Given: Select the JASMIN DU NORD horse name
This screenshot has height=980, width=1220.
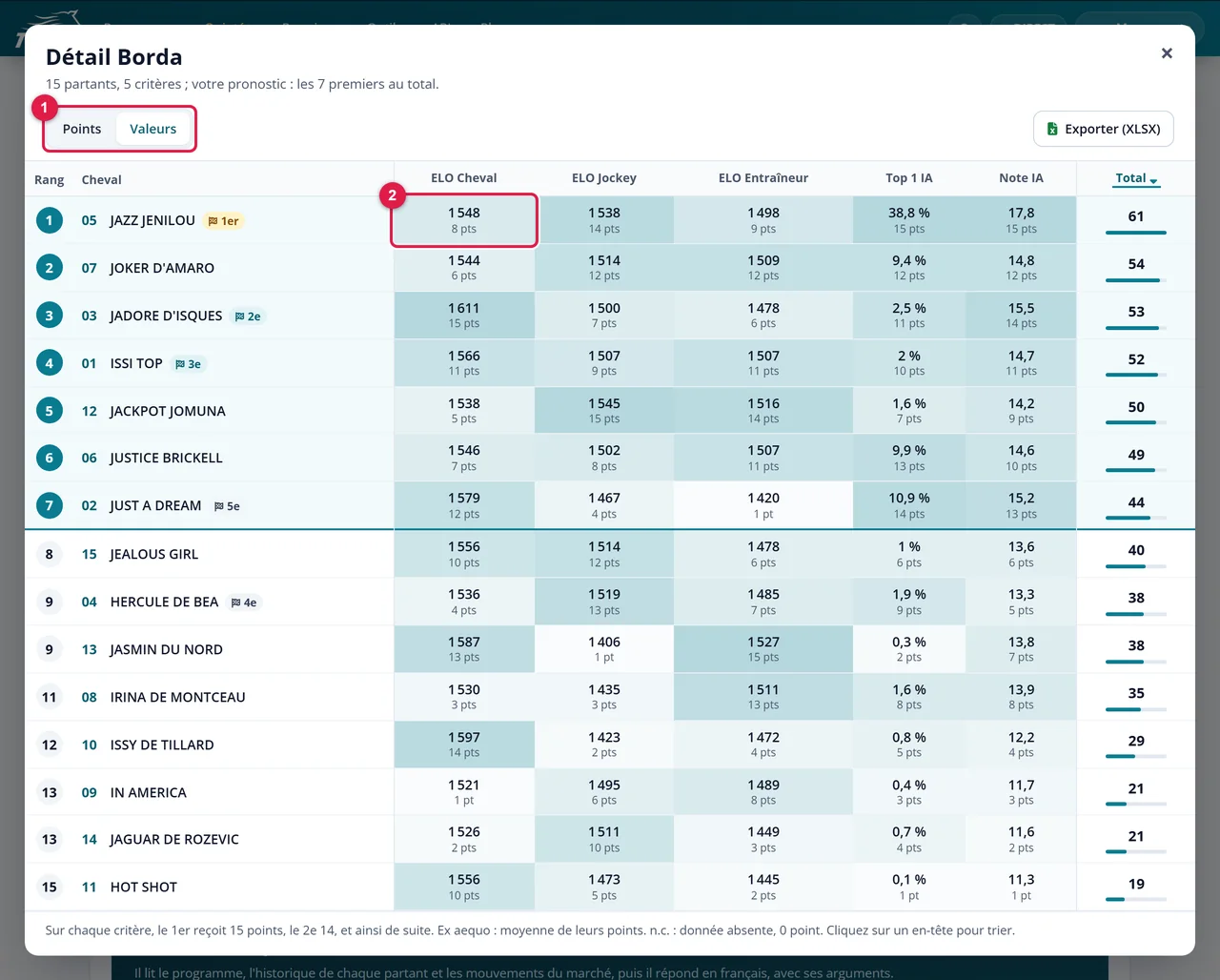Looking at the screenshot, I should pos(166,649).
